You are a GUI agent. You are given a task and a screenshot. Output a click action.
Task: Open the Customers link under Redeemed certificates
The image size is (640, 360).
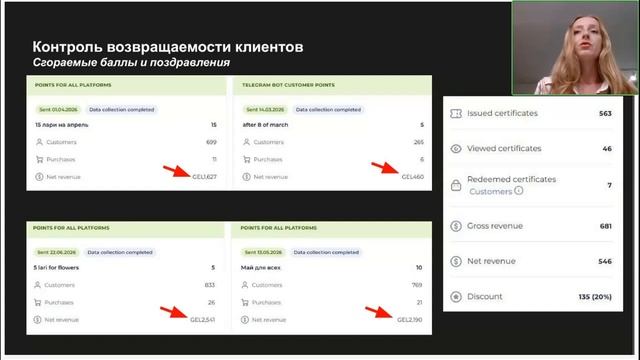coord(490,191)
